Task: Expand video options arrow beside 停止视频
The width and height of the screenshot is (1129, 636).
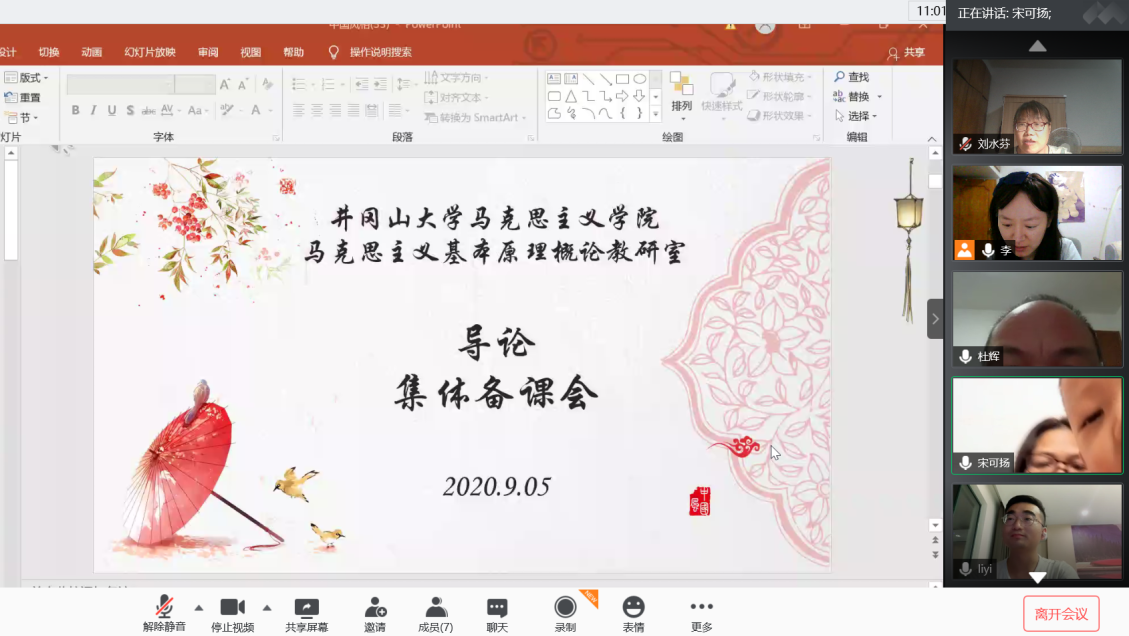Action: tap(267, 607)
